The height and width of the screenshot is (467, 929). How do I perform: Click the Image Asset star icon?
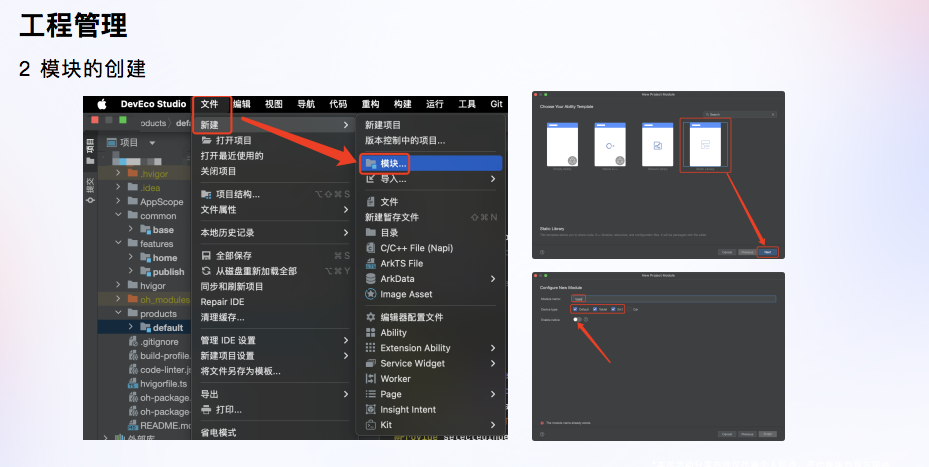(x=370, y=294)
